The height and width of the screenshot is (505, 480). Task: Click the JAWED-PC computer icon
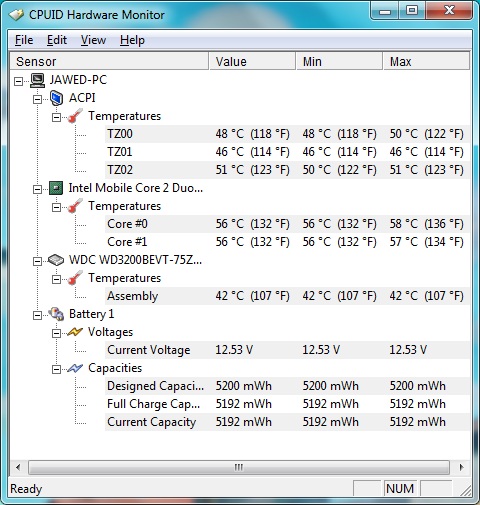tap(37, 80)
